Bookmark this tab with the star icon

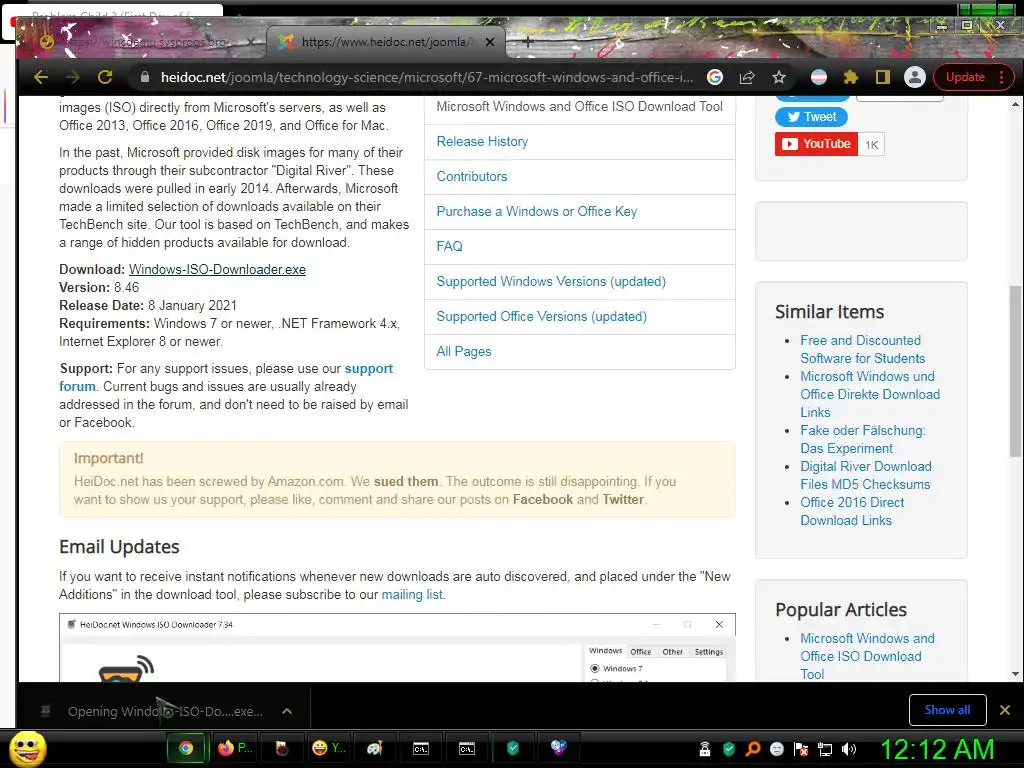click(x=778, y=77)
